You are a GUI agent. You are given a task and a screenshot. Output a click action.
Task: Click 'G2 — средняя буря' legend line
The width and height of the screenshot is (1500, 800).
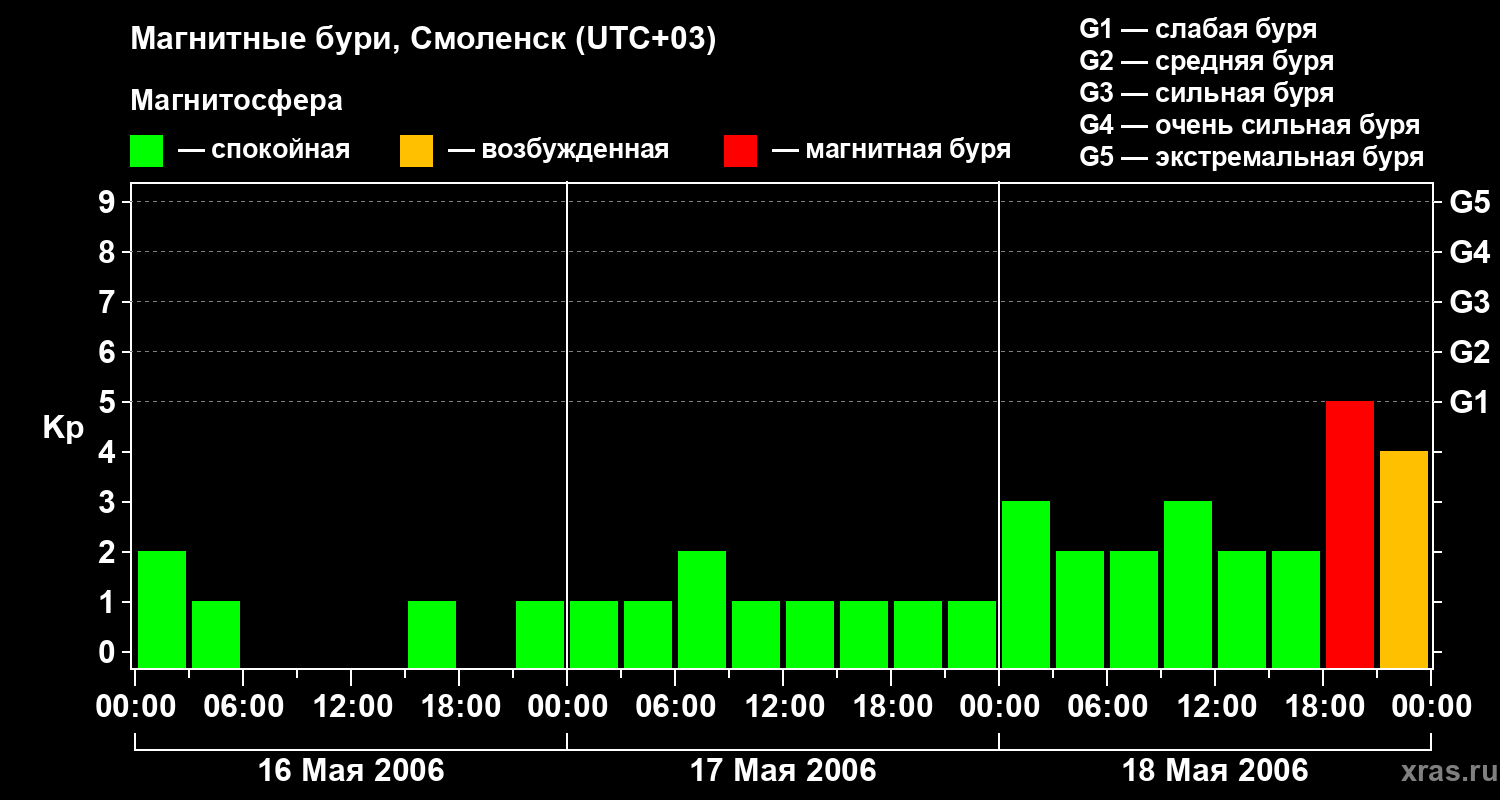coord(1207,61)
